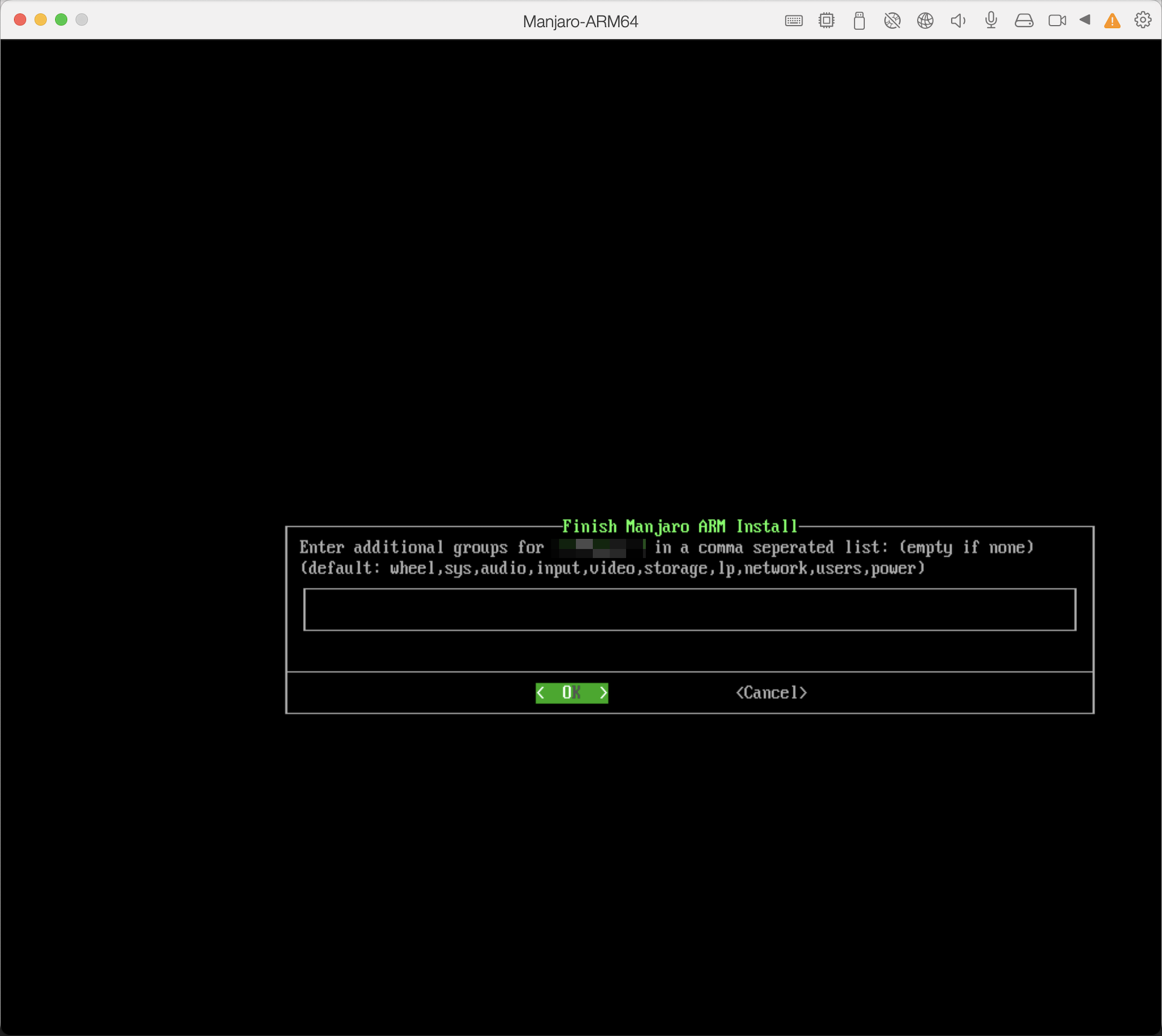Click the left-pointing triangle icon
1162x1036 pixels.
[1085, 20]
